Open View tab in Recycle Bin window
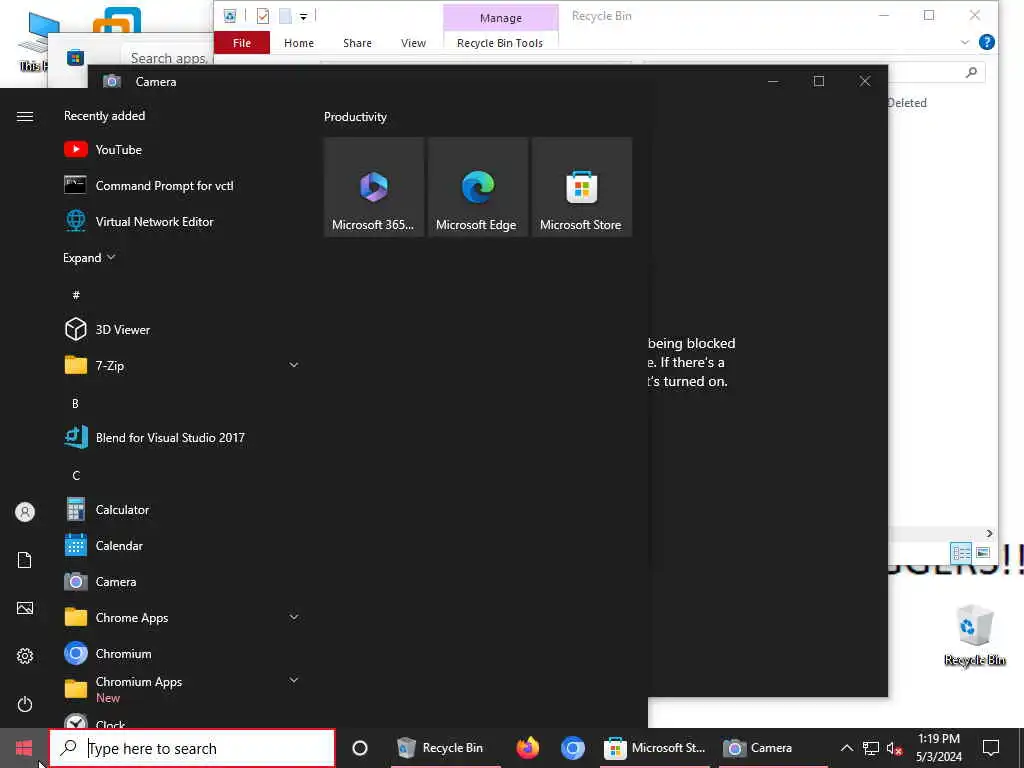1024x768 pixels. [413, 42]
